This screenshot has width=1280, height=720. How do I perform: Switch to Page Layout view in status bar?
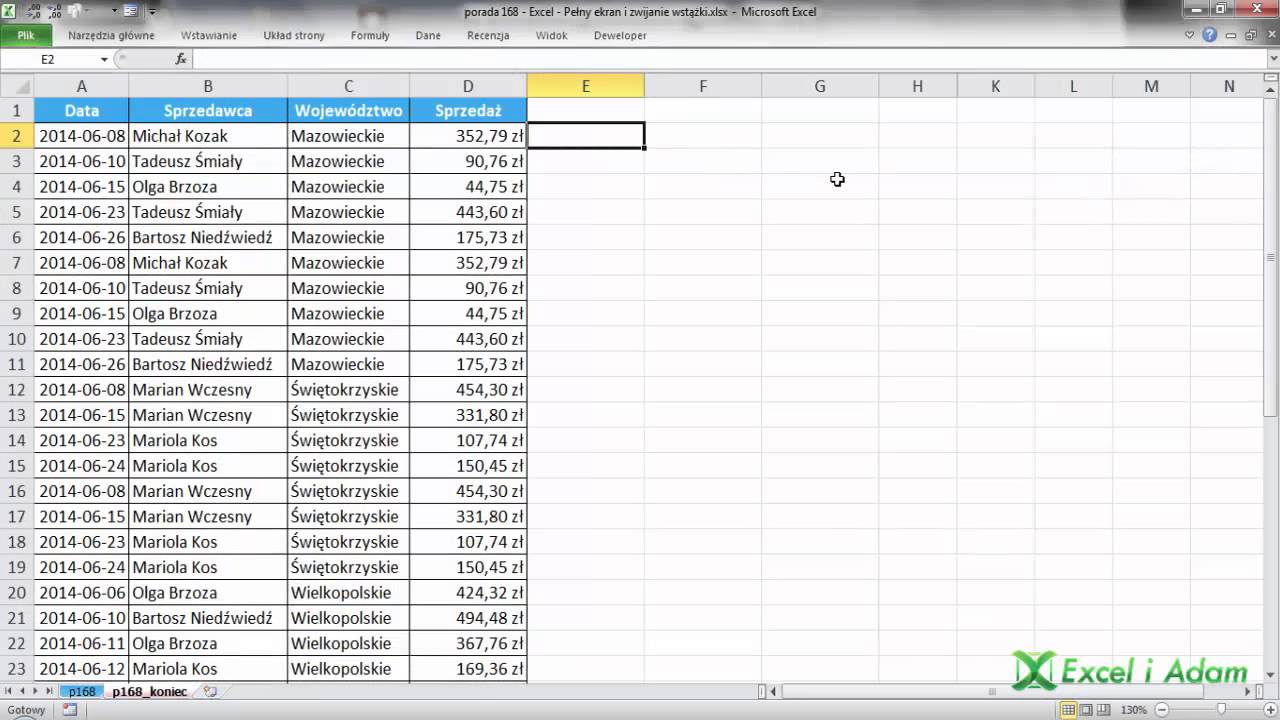(1085, 710)
